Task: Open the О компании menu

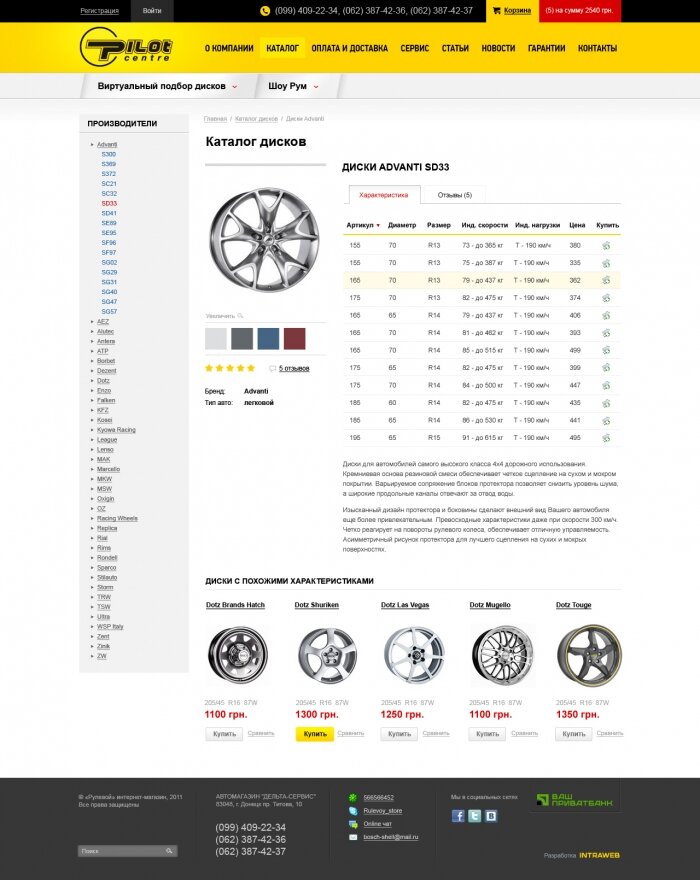Action: coord(229,48)
